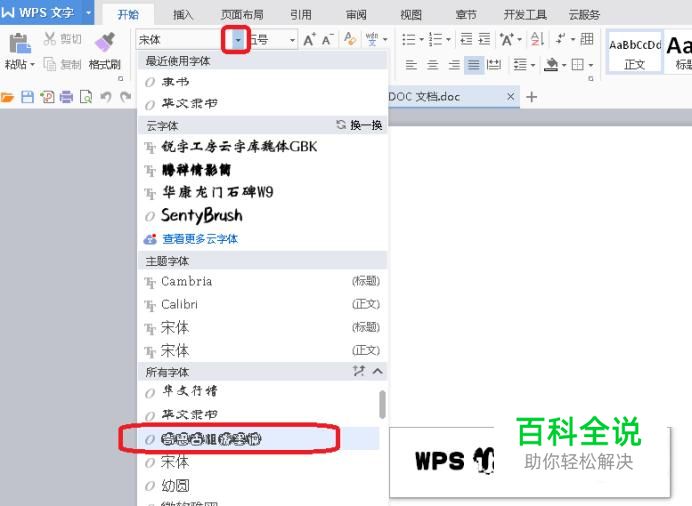This screenshot has height=506, width=692.
Task: Click the font name input field showing 宋体
Action: pyautogui.click(x=182, y=40)
